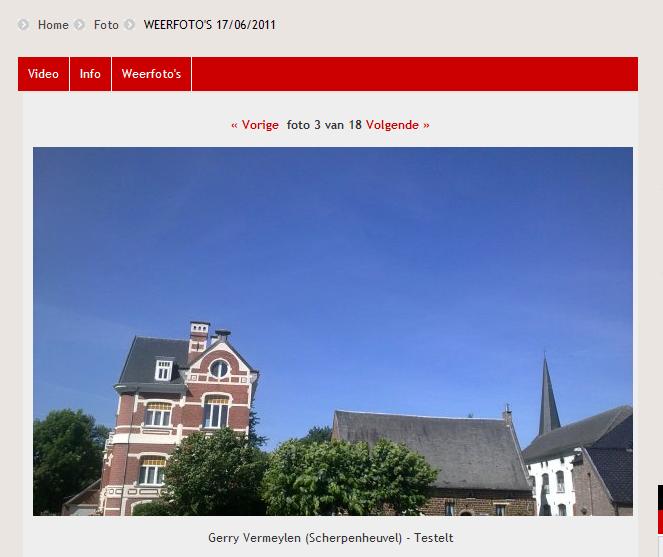Click the 'foto 3 van 18' counter text

click(324, 125)
